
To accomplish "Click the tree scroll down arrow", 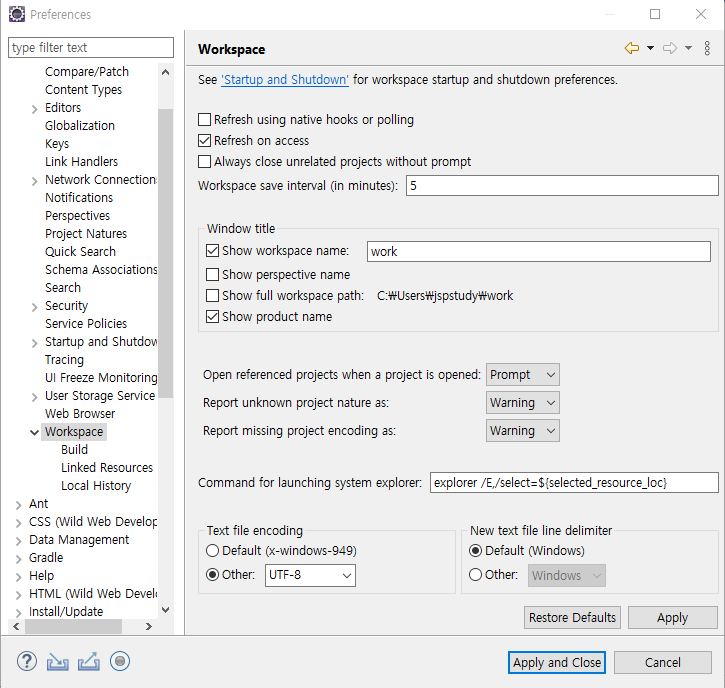I will [x=165, y=610].
